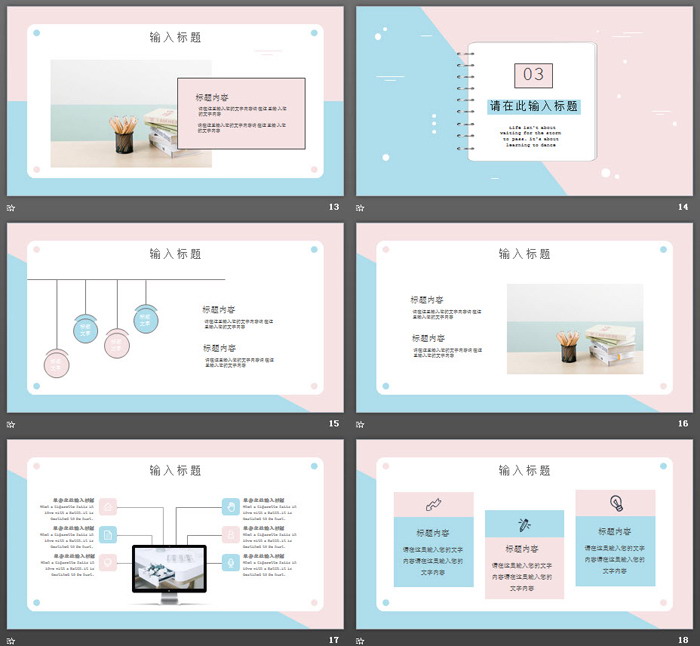Click slide number 17 label

click(334, 640)
